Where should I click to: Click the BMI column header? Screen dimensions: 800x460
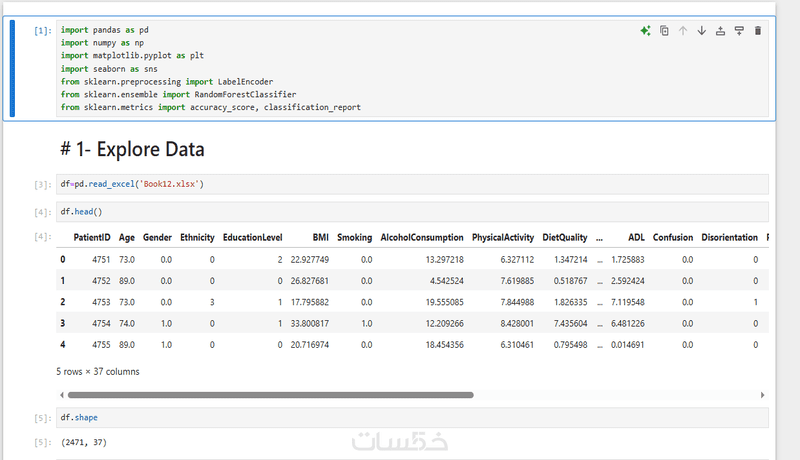pos(320,238)
